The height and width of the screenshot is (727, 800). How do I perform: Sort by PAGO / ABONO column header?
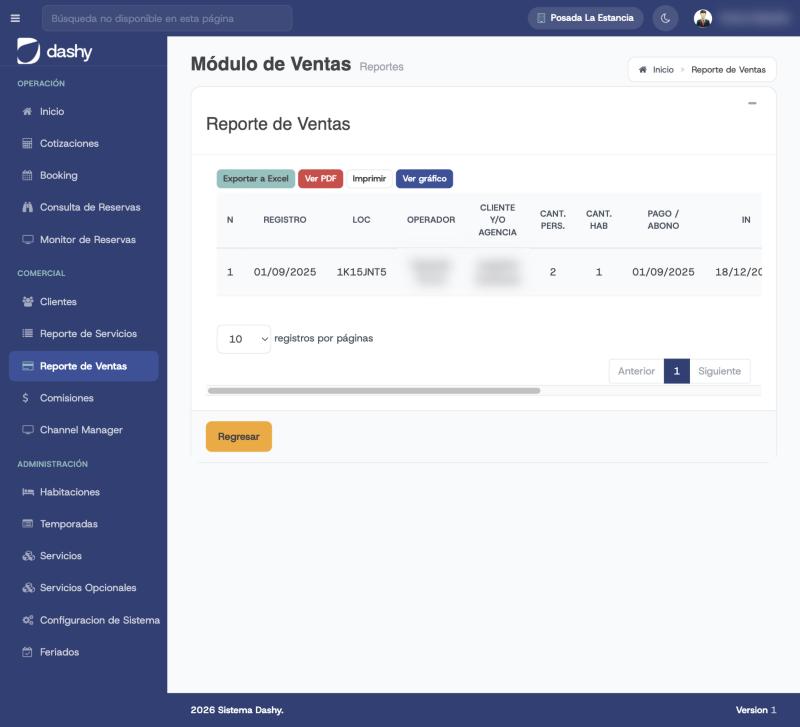[663, 220]
